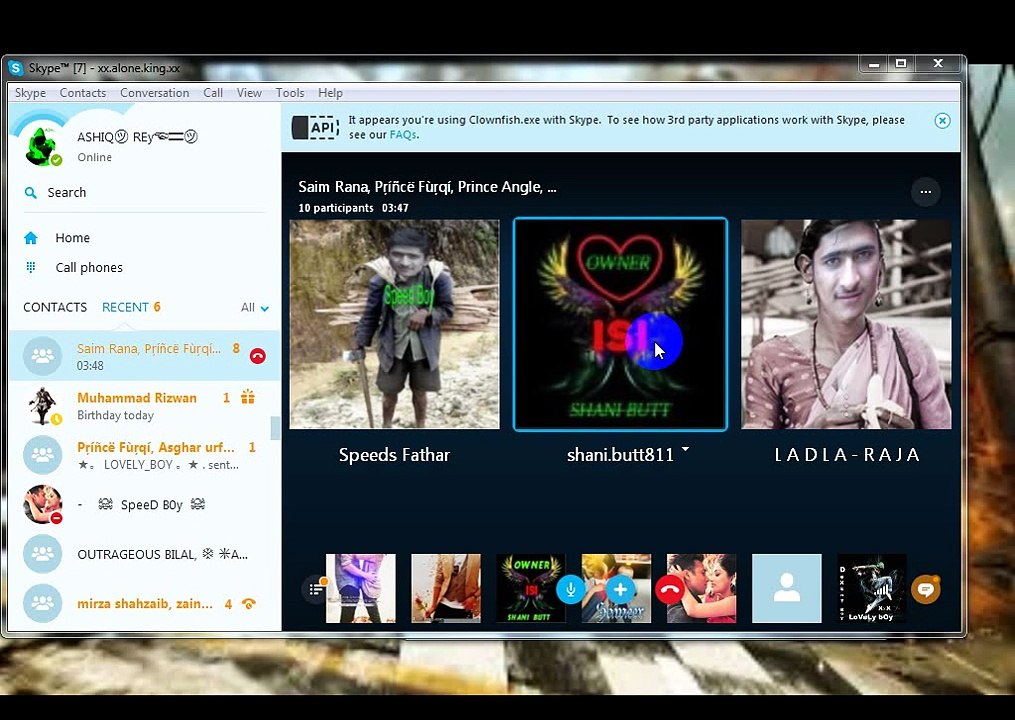Image resolution: width=1015 pixels, height=720 pixels.
Task: Open the Conversation menu
Action: click(155, 93)
